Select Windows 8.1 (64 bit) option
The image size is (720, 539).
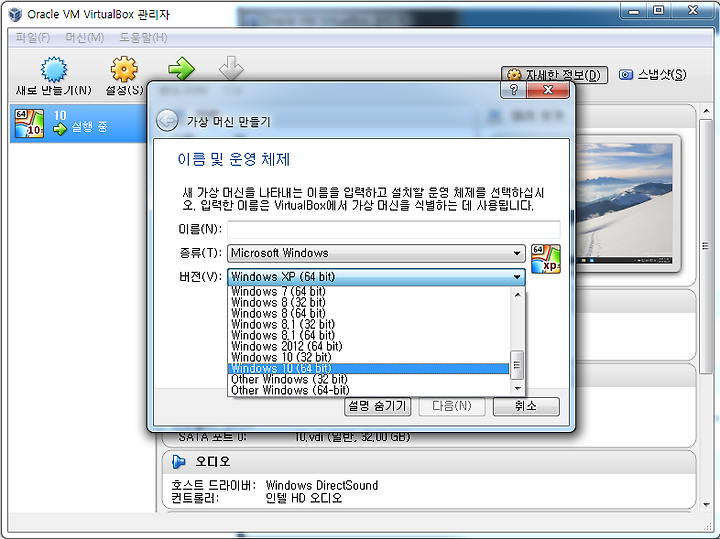(x=368, y=336)
